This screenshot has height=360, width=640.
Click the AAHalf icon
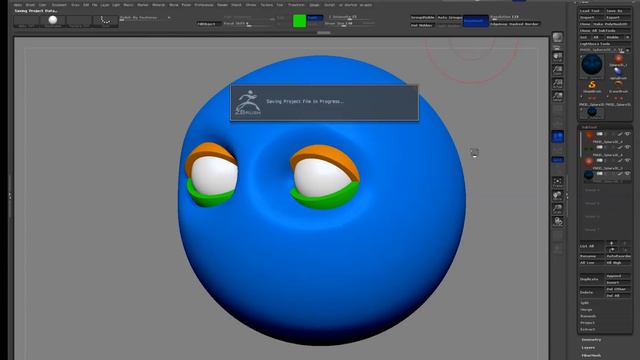[558, 97]
